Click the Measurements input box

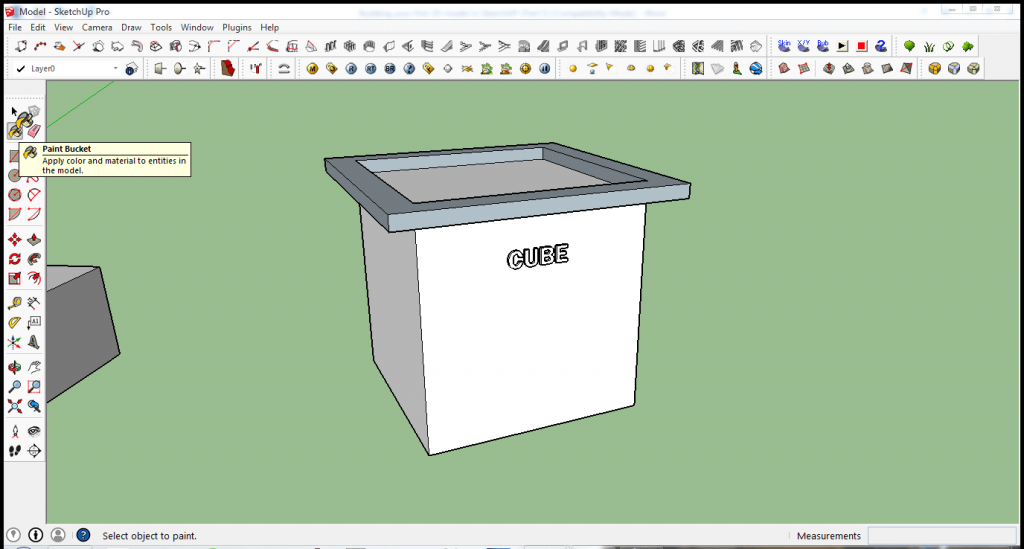coord(942,535)
